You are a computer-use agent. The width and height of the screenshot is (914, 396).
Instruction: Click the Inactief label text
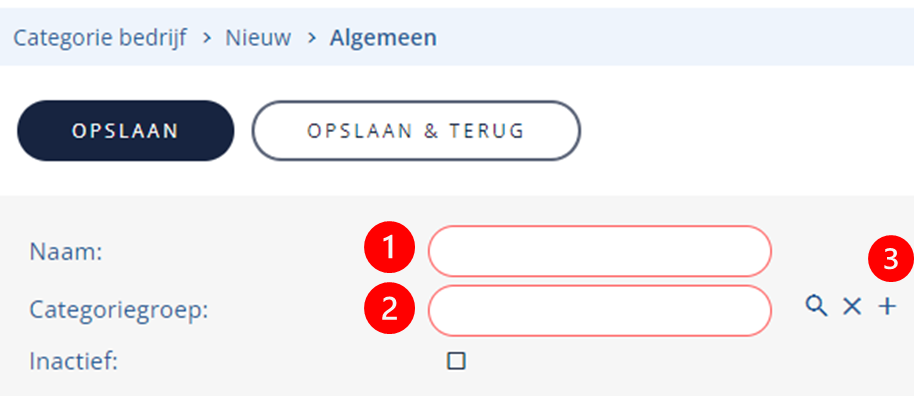[74, 362]
